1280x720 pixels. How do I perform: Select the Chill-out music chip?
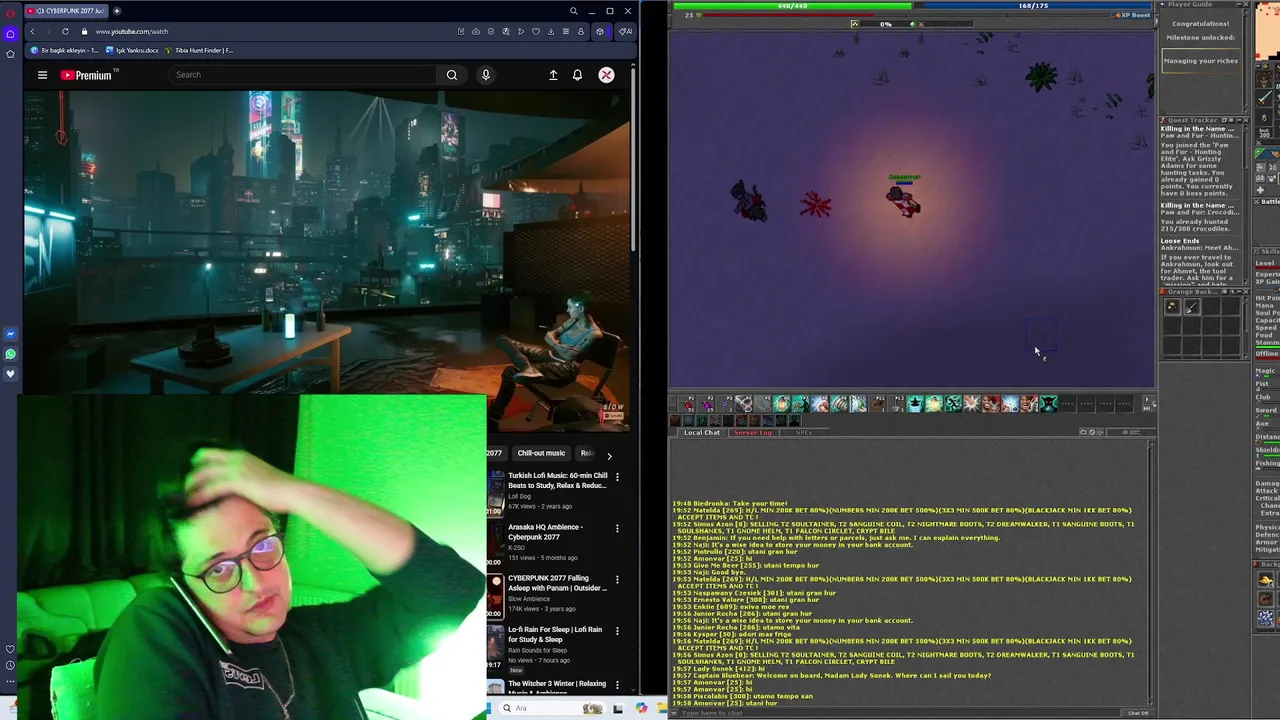pyautogui.click(x=541, y=453)
